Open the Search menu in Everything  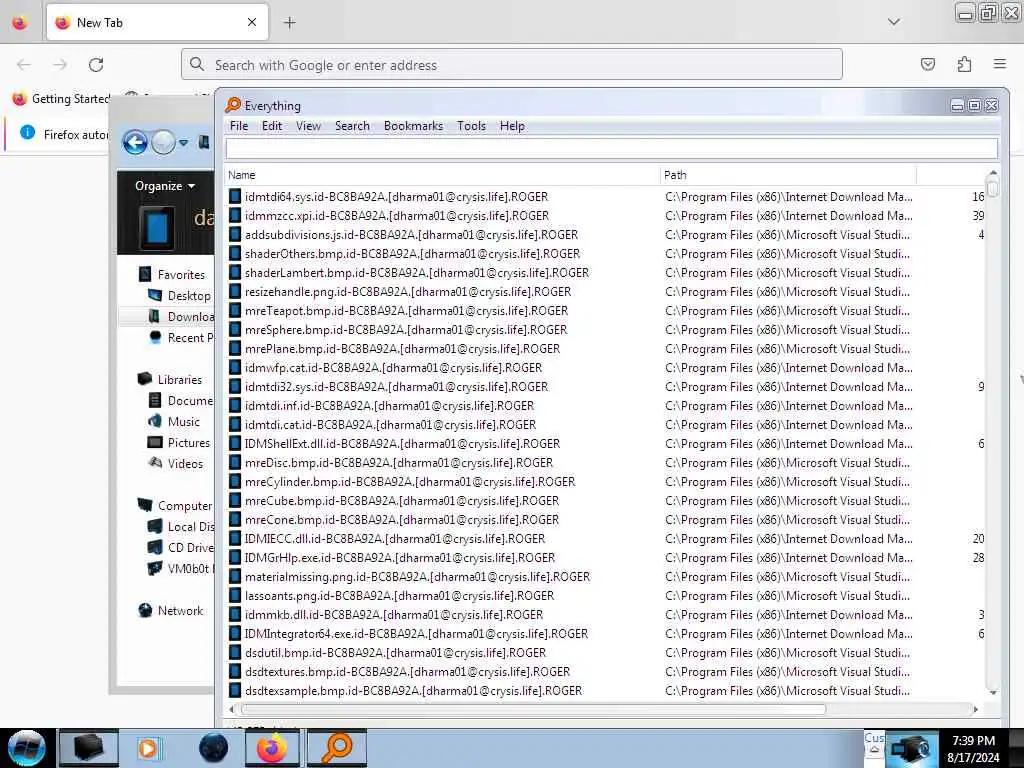click(352, 126)
